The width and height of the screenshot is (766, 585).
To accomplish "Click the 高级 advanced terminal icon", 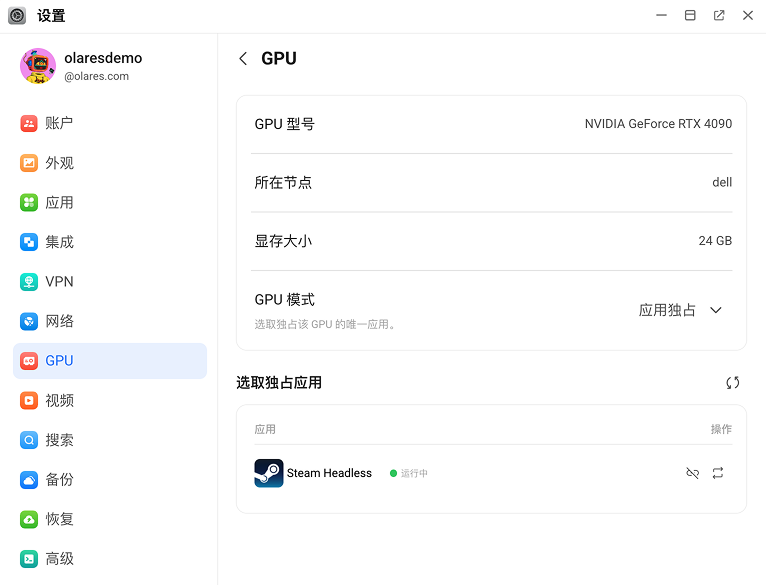I will [29, 559].
